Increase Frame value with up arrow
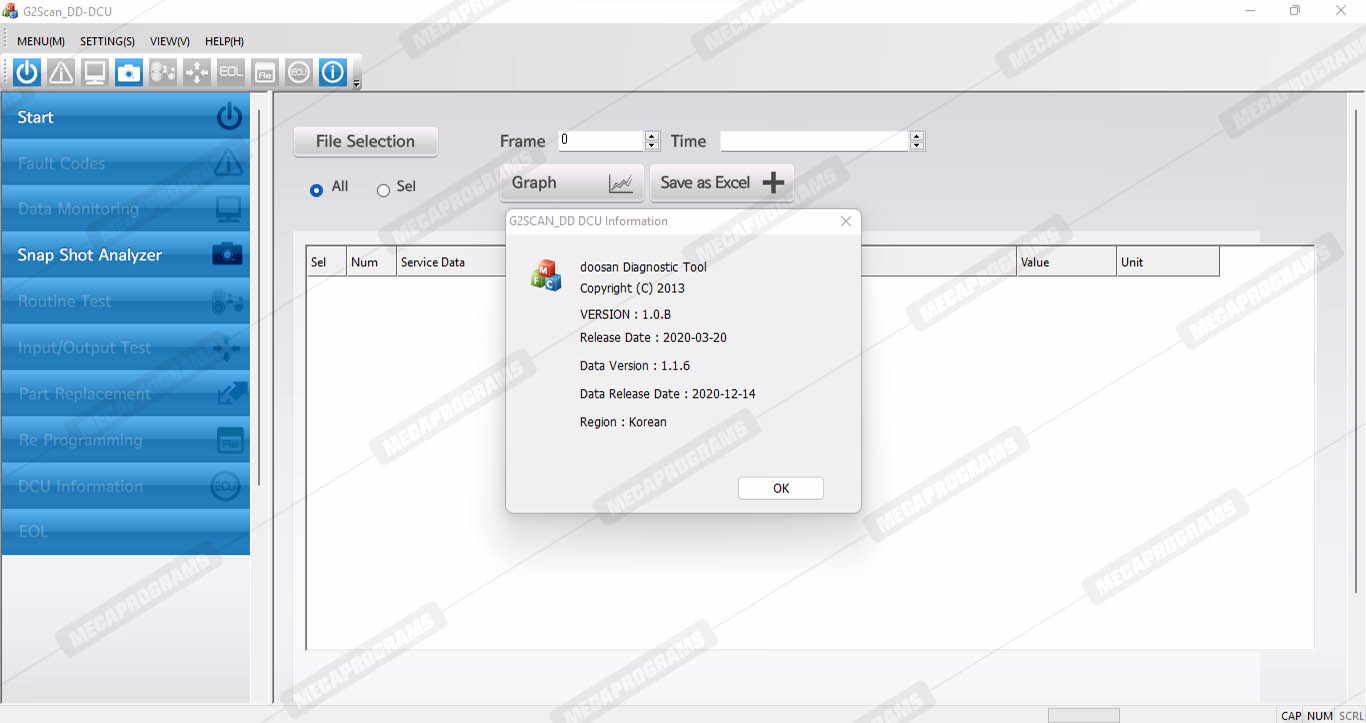This screenshot has width=1366, height=723. 652,136
